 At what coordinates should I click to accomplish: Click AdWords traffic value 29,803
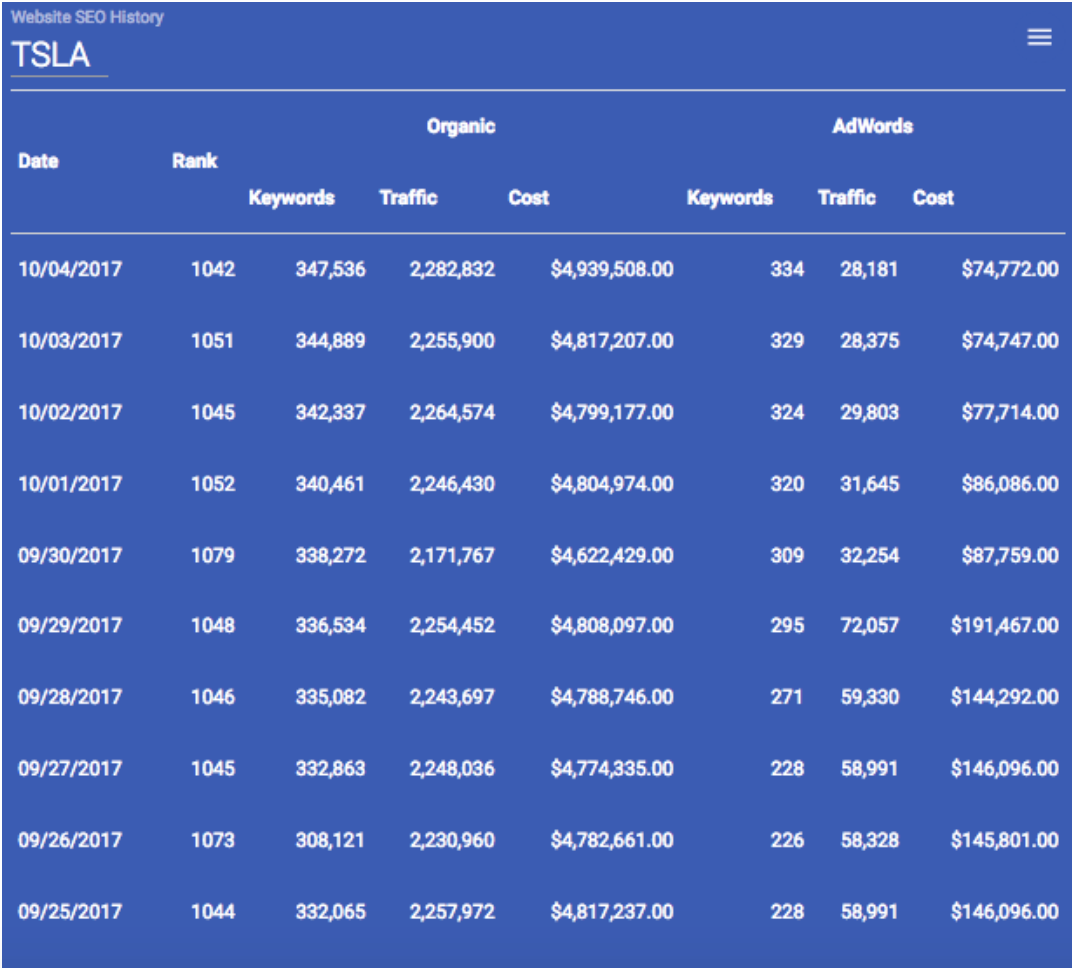pos(870,412)
